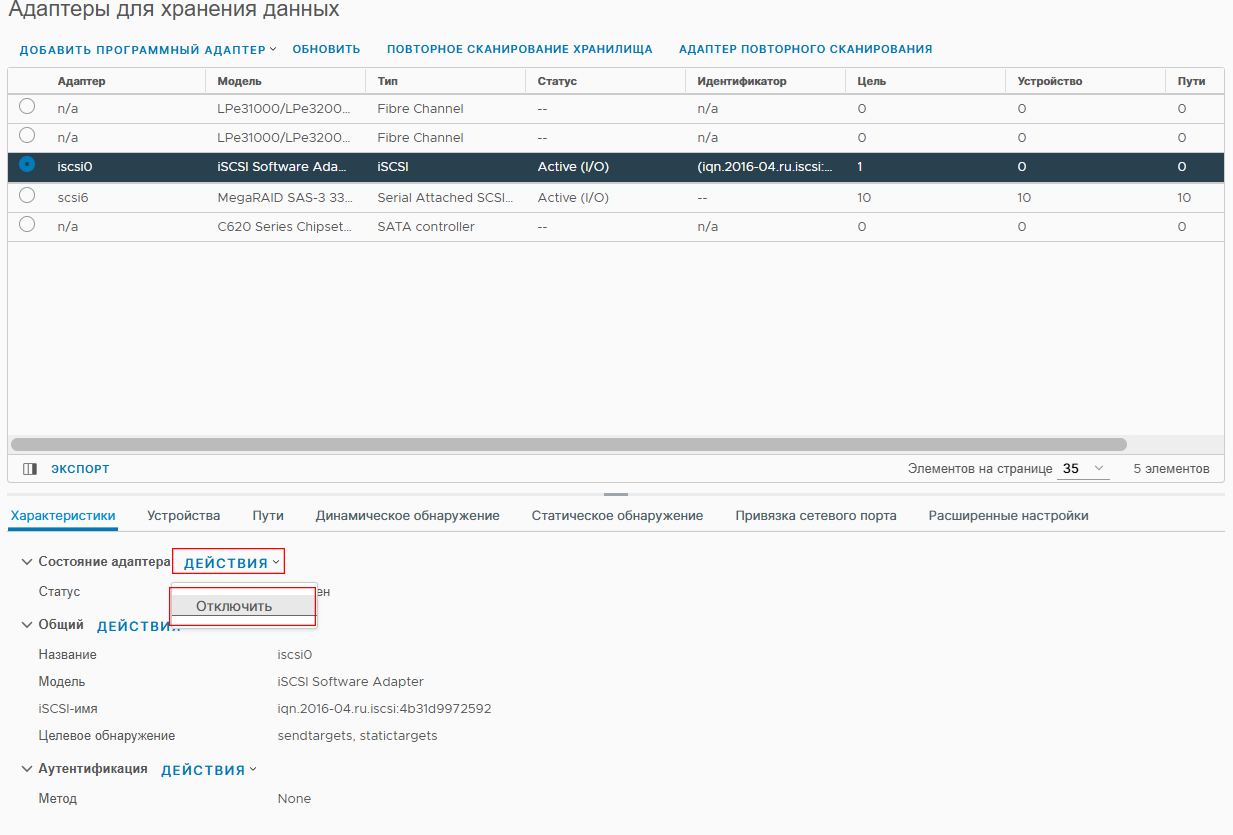The width and height of the screenshot is (1233, 835).
Task: Select the iscsi0 adapter radio button
Action: pyautogui.click(x=27, y=164)
